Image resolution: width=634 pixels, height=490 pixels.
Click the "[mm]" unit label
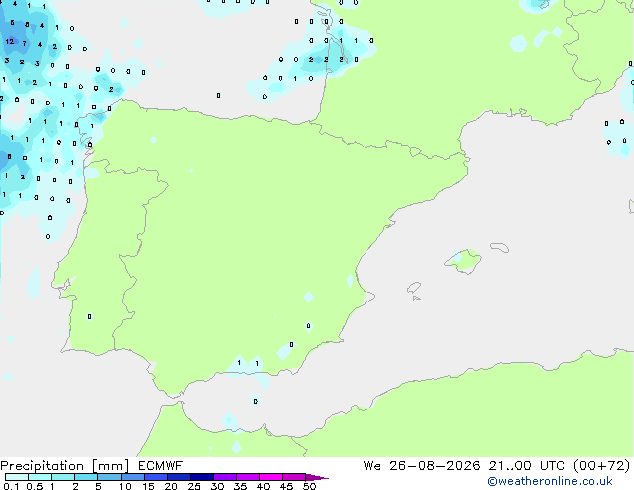[x=111, y=466]
